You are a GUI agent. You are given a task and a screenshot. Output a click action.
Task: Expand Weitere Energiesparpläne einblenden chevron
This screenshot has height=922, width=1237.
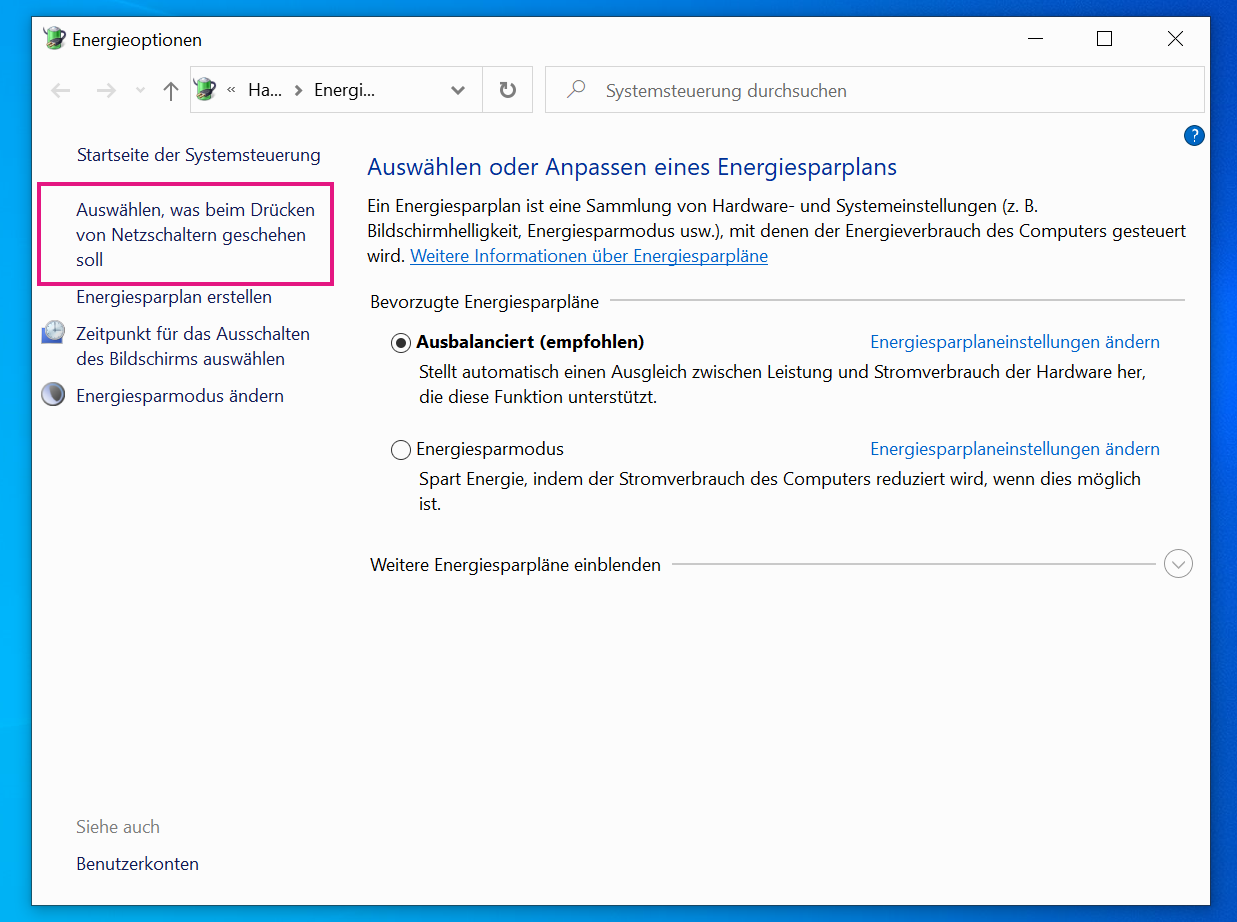coord(1178,565)
